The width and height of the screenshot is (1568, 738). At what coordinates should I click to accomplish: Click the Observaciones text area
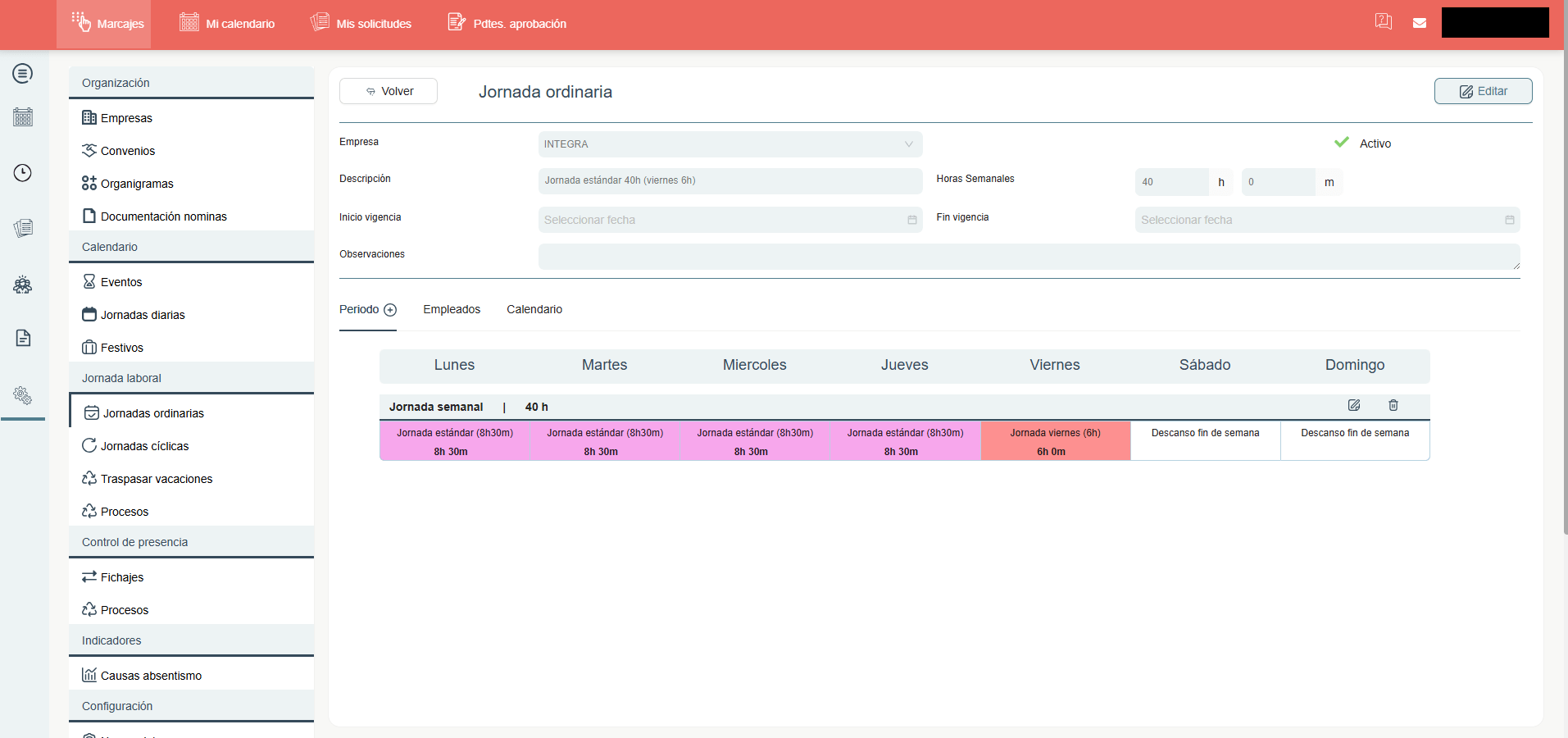click(1028, 257)
